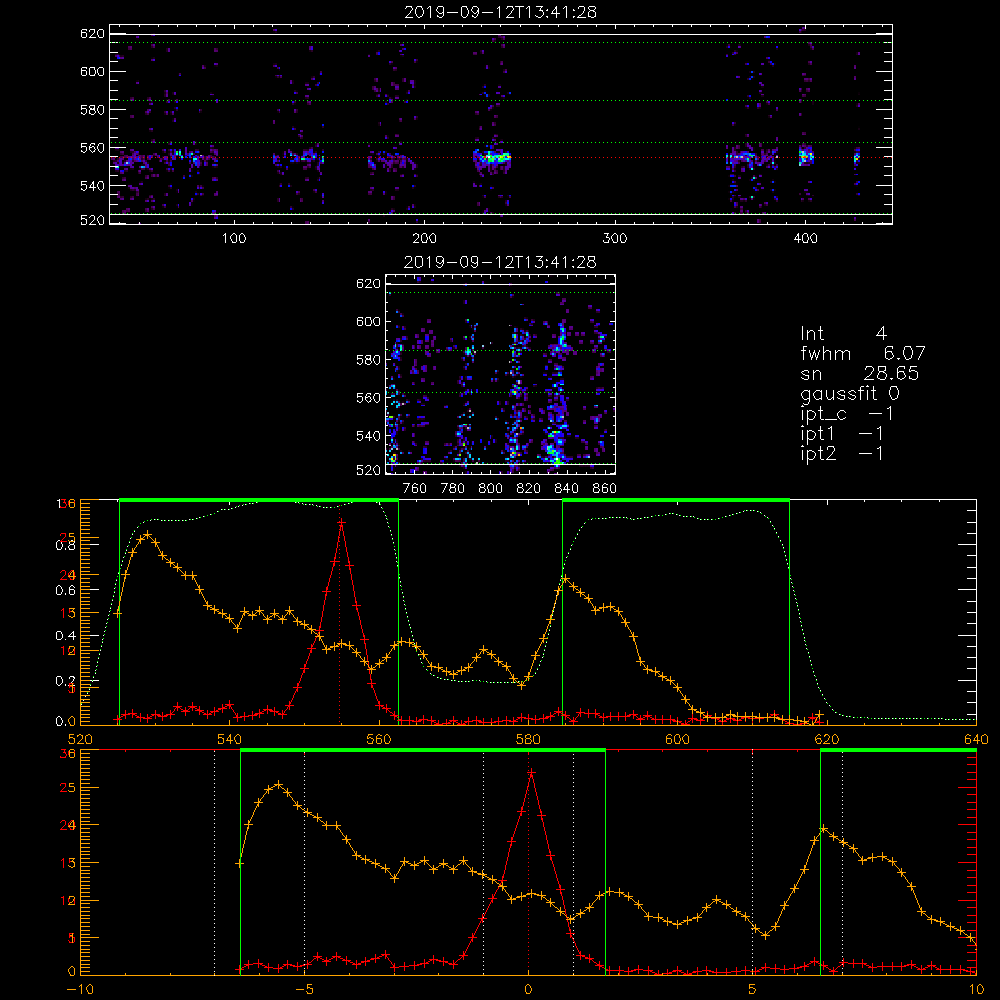Click y-axis label 0.8 on third plot
Screen dimensions: 1000x1000
coord(66,545)
